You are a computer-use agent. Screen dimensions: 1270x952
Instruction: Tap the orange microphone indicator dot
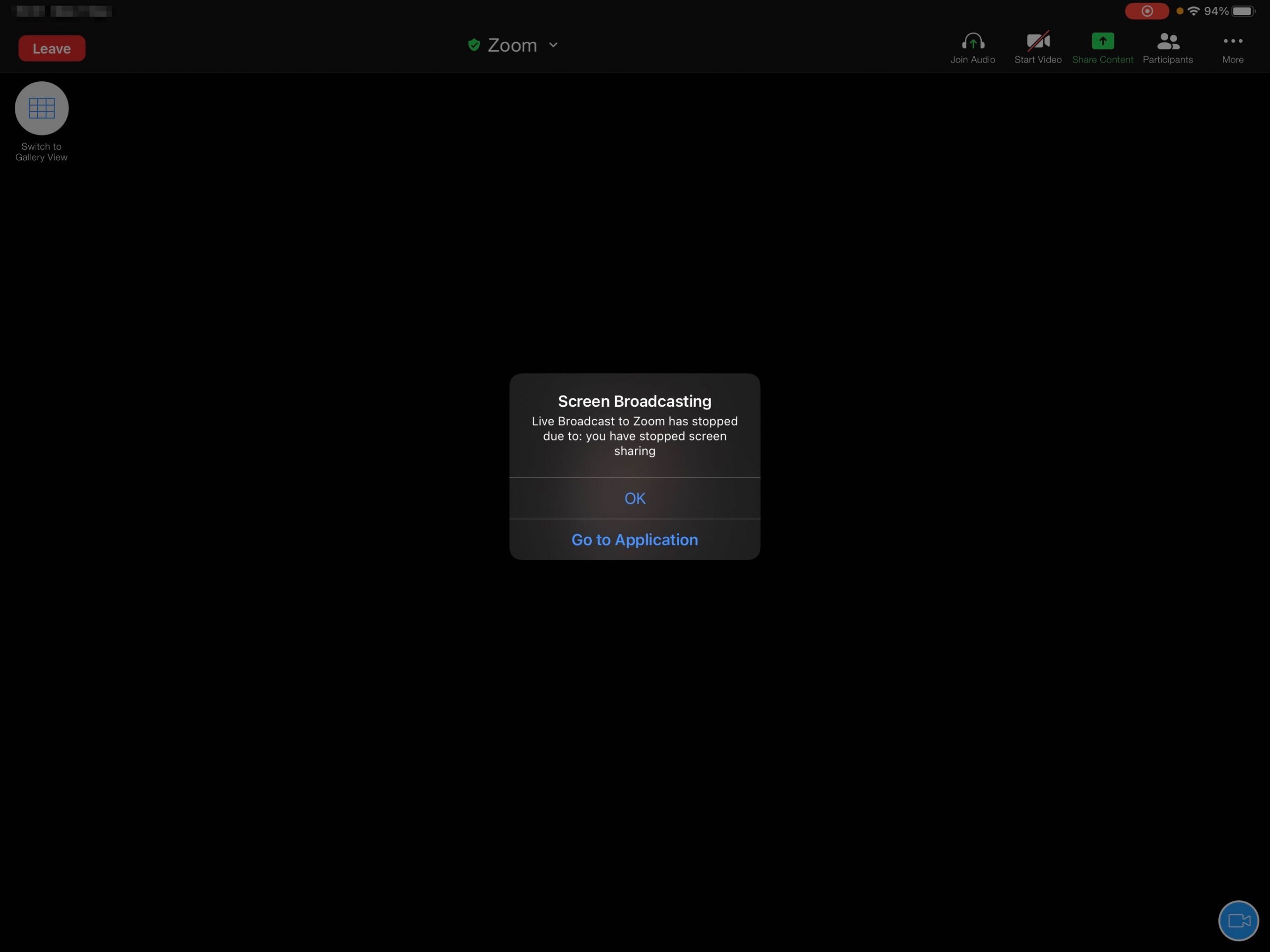[1180, 11]
